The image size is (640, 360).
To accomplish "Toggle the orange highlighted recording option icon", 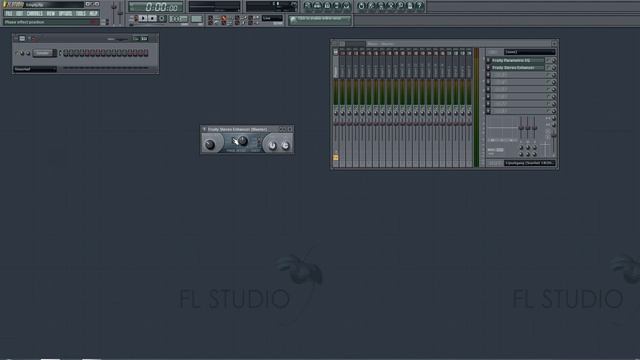I will [x=224, y=19].
